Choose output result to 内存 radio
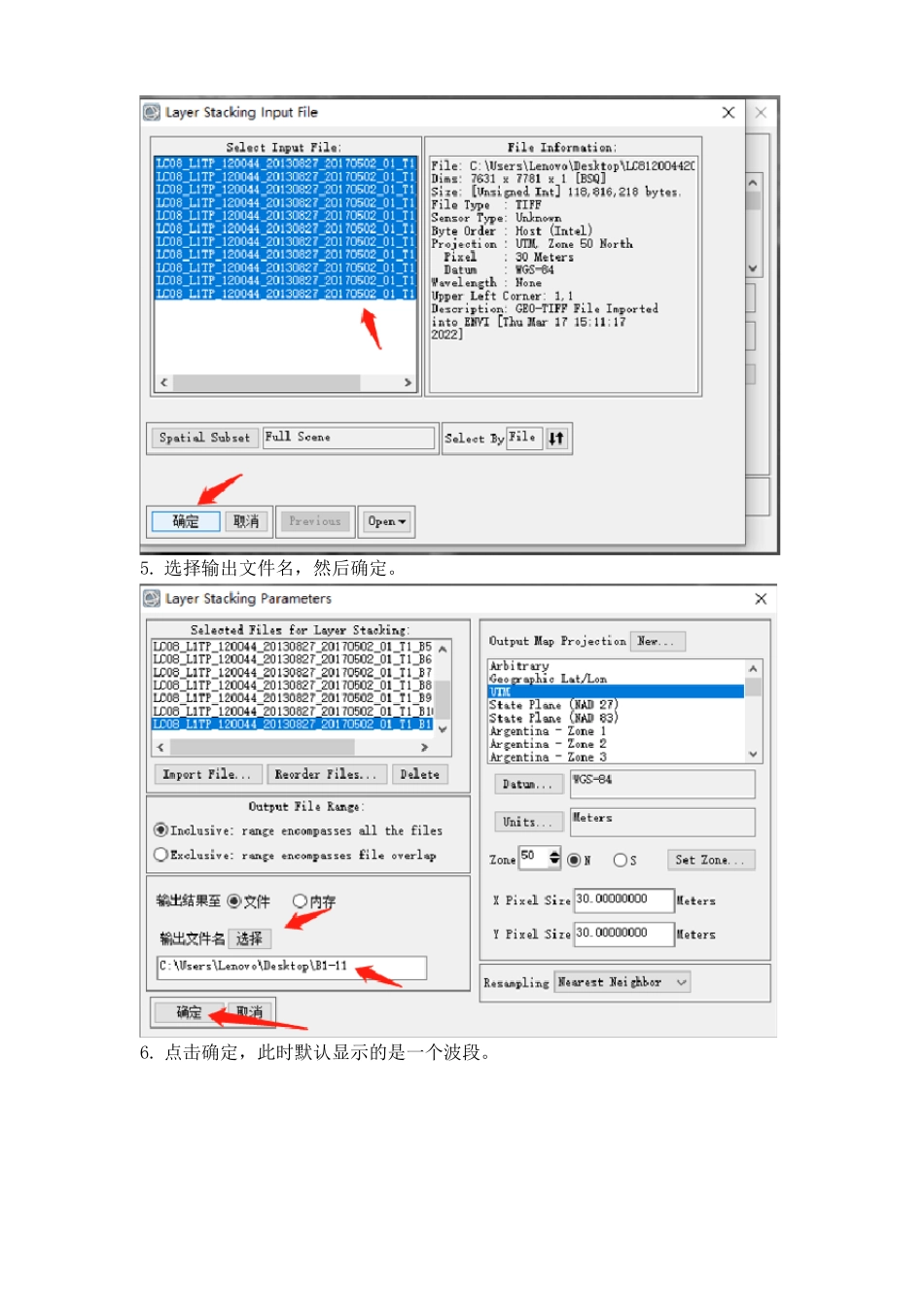Screen dimensions: 924x1307 click(300, 901)
